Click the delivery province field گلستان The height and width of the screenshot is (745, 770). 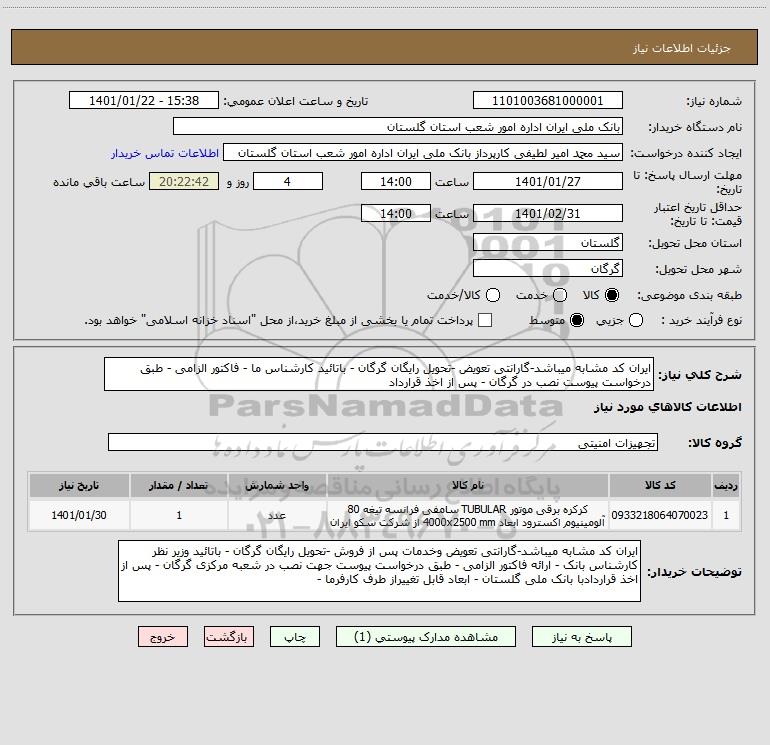pos(548,242)
